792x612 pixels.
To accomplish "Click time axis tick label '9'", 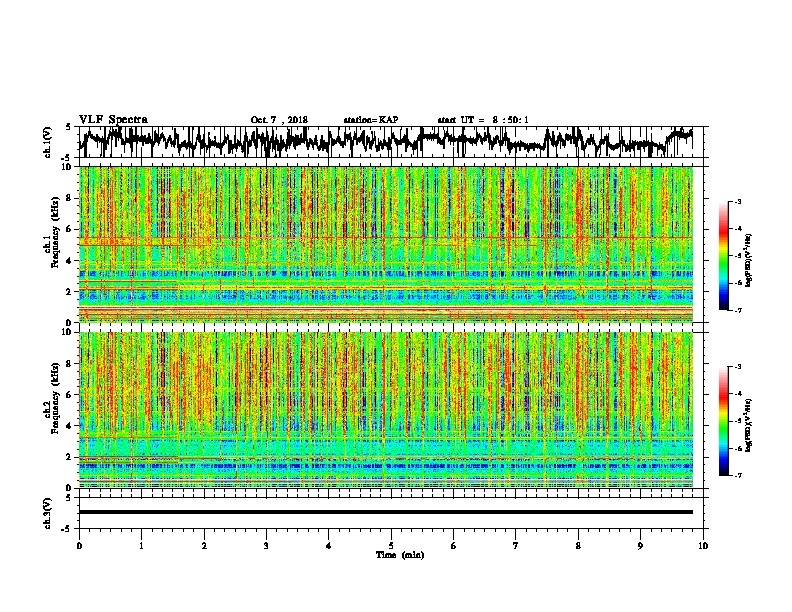I will pos(640,546).
